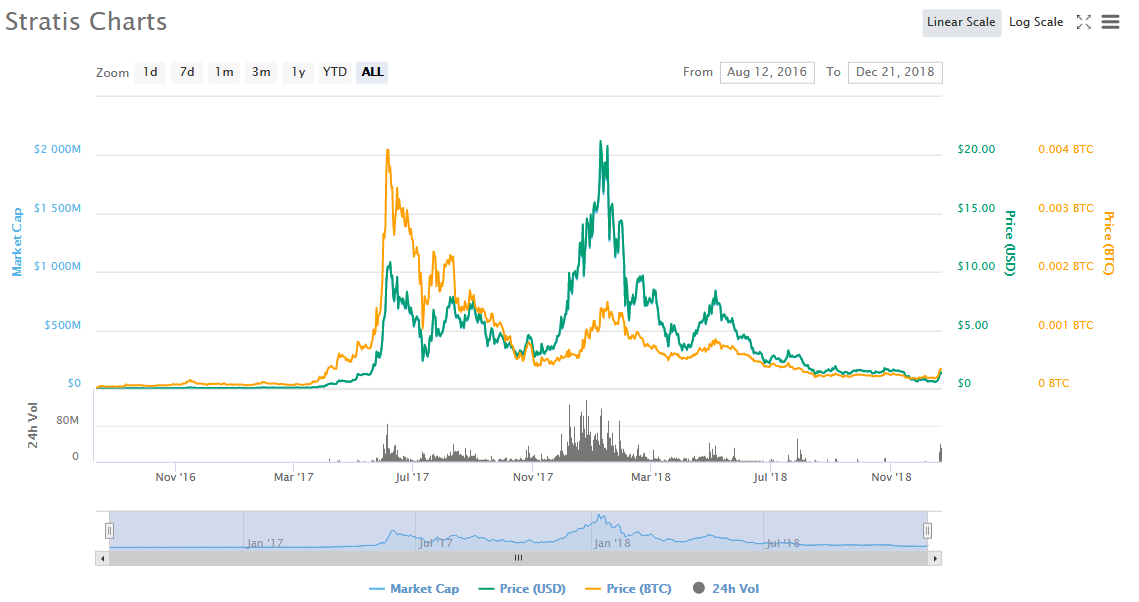Screen dimensions: 1139x602
Task: Click the 0.001 BTC axis label
Action: click(x=1066, y=325)
